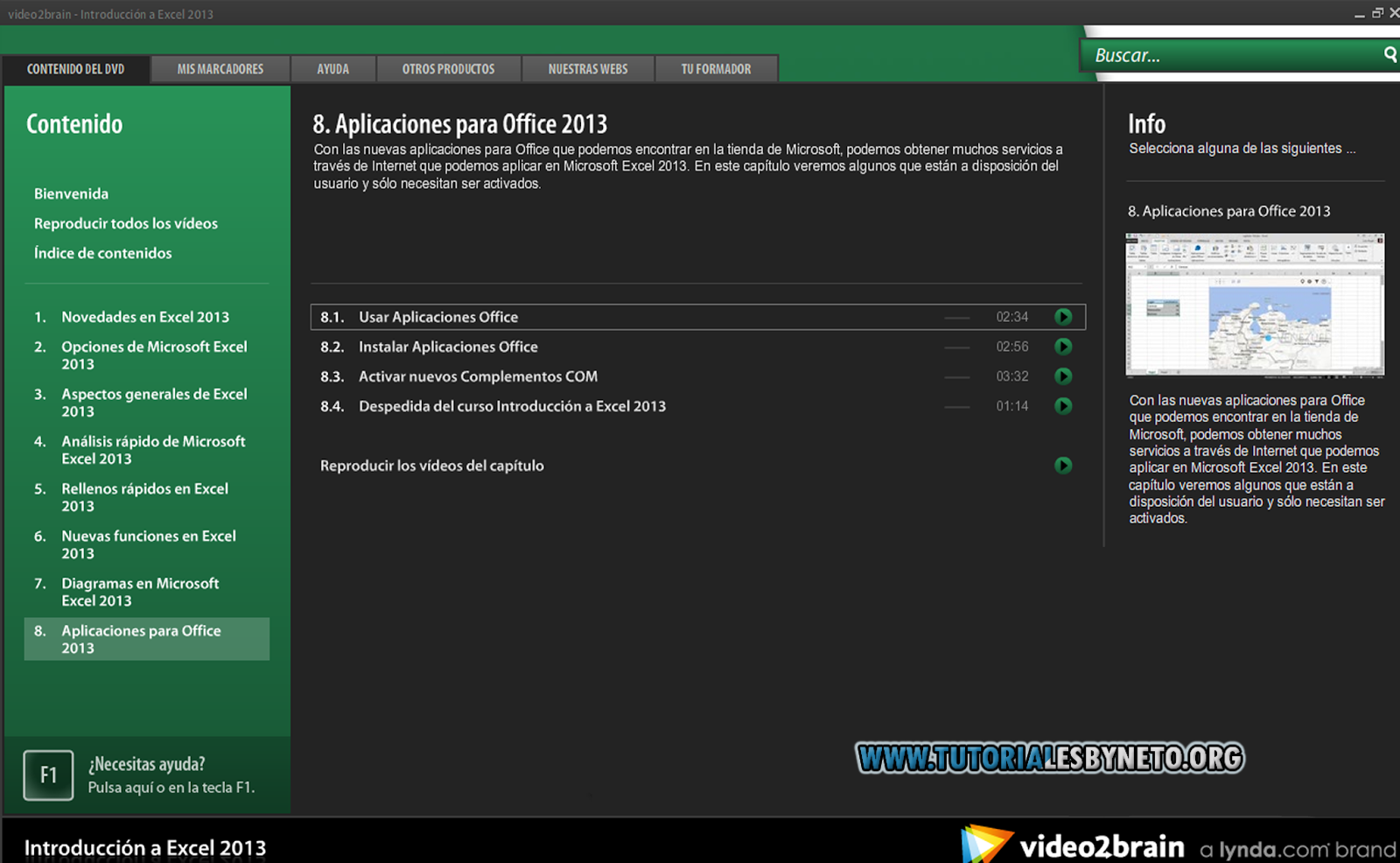Click Despedida del curso Introducción title
Image resolution: width=1400 pixels, height=863 pixels.
pos(512,406)
